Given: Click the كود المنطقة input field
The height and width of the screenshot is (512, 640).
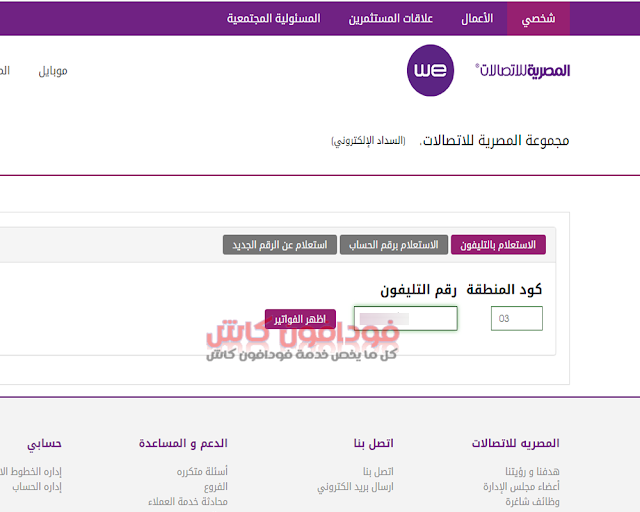Looking at the screenshot, I should [517, 318].
